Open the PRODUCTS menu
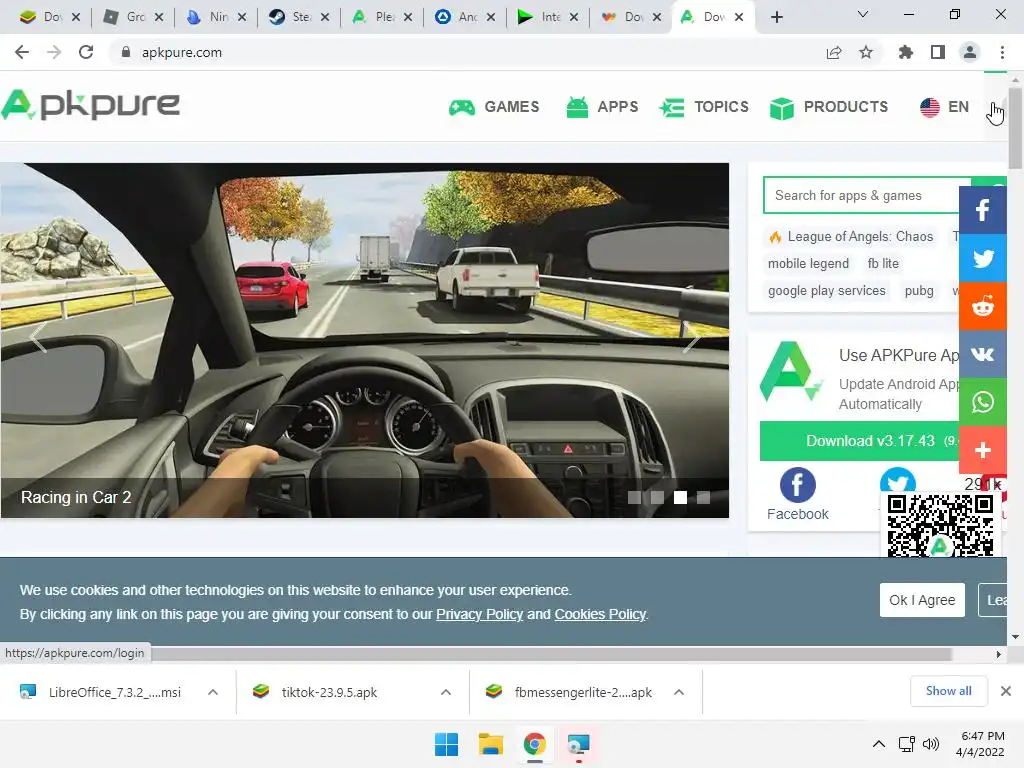This screenshot has width=1024, height=768. [829, 107]
